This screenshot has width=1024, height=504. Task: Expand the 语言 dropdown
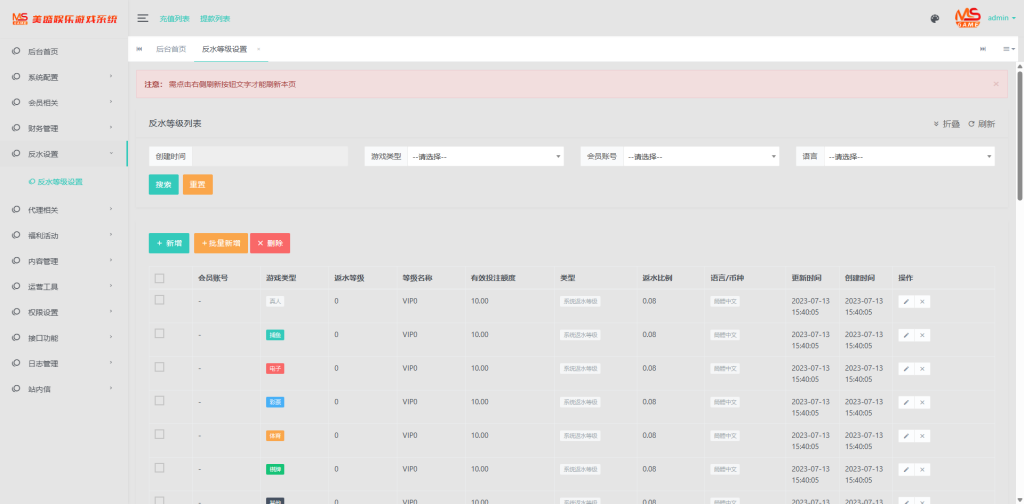pos(908,156)
